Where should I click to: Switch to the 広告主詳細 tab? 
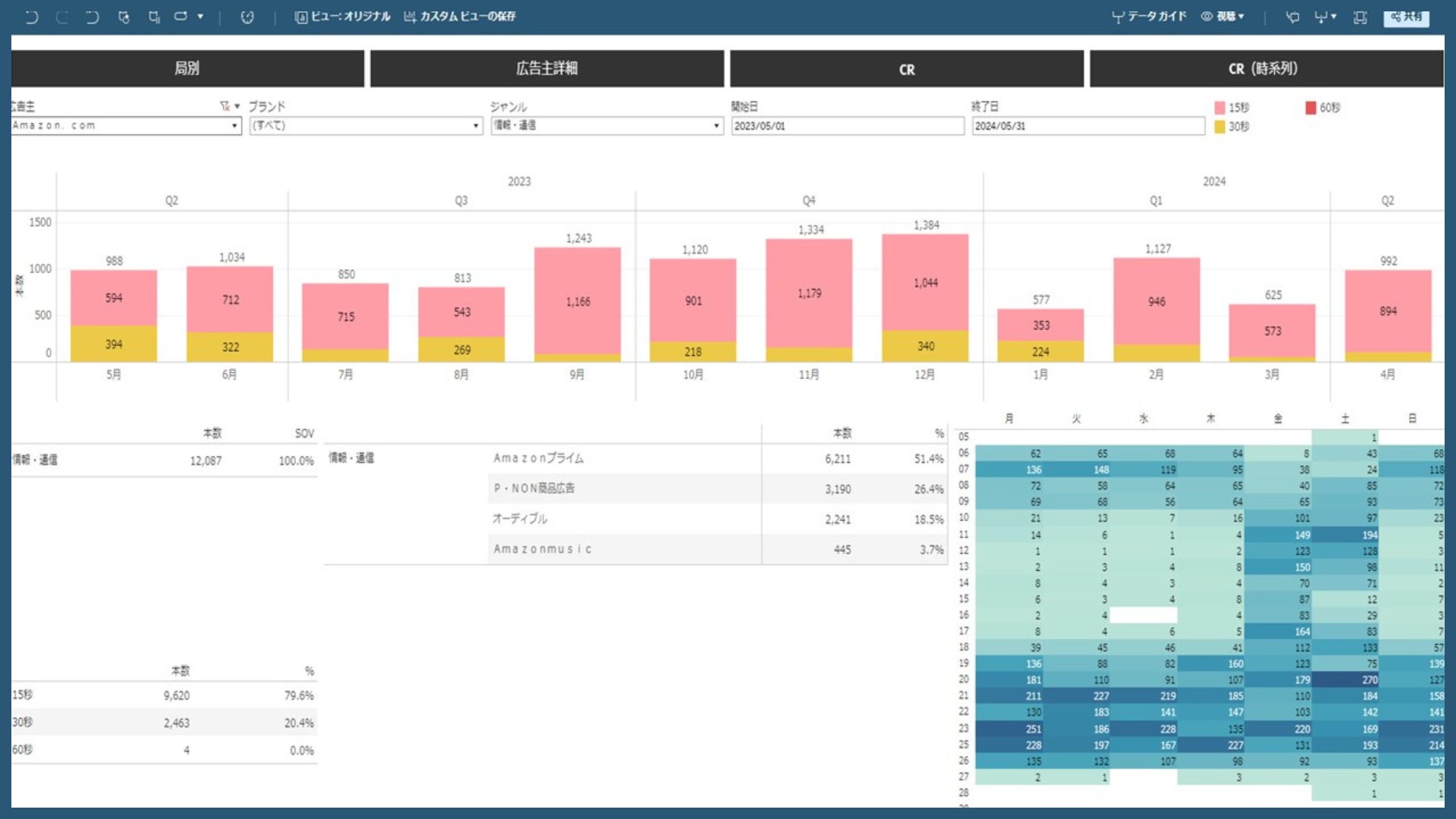coord(547,68)
